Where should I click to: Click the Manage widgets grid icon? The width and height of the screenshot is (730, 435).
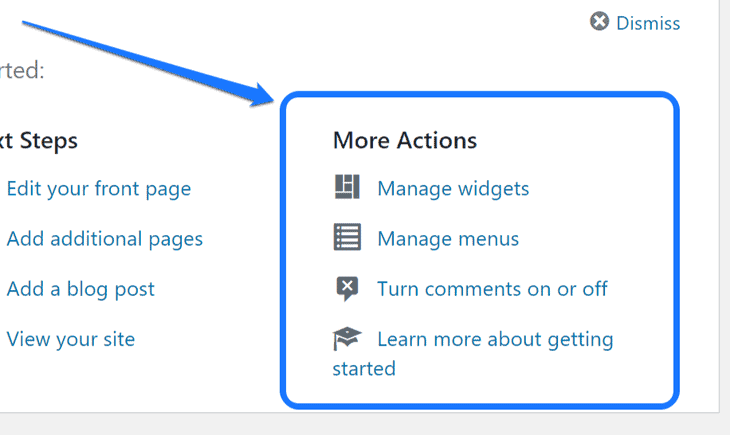coord(346,188)
